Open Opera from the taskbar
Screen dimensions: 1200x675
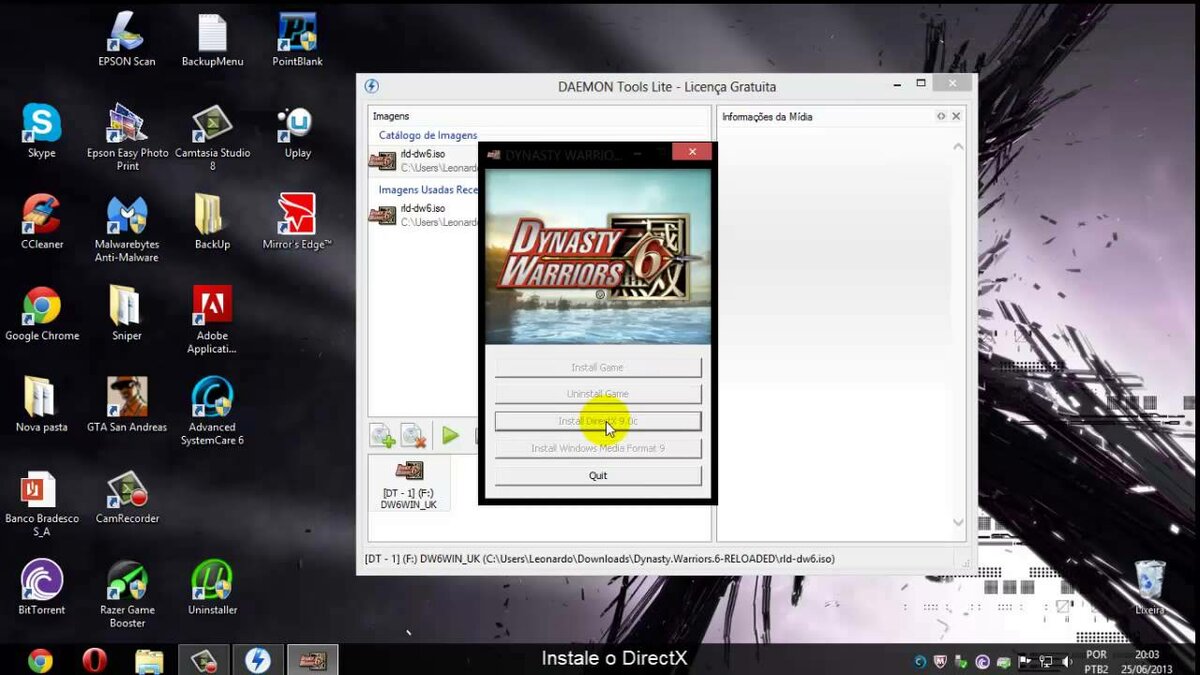[x=94, y=660]
